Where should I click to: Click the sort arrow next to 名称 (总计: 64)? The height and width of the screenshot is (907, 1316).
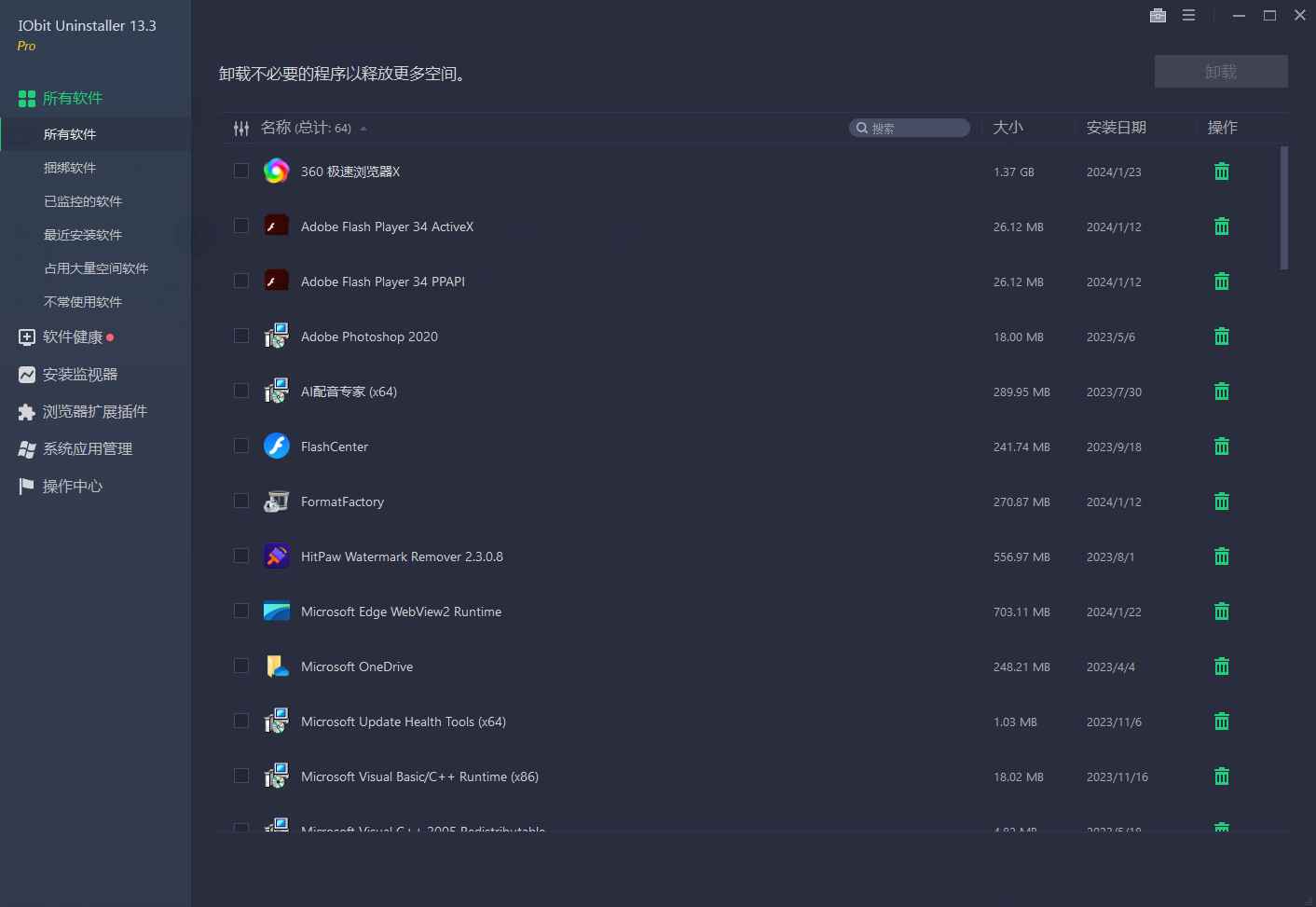tap(363, 130)
